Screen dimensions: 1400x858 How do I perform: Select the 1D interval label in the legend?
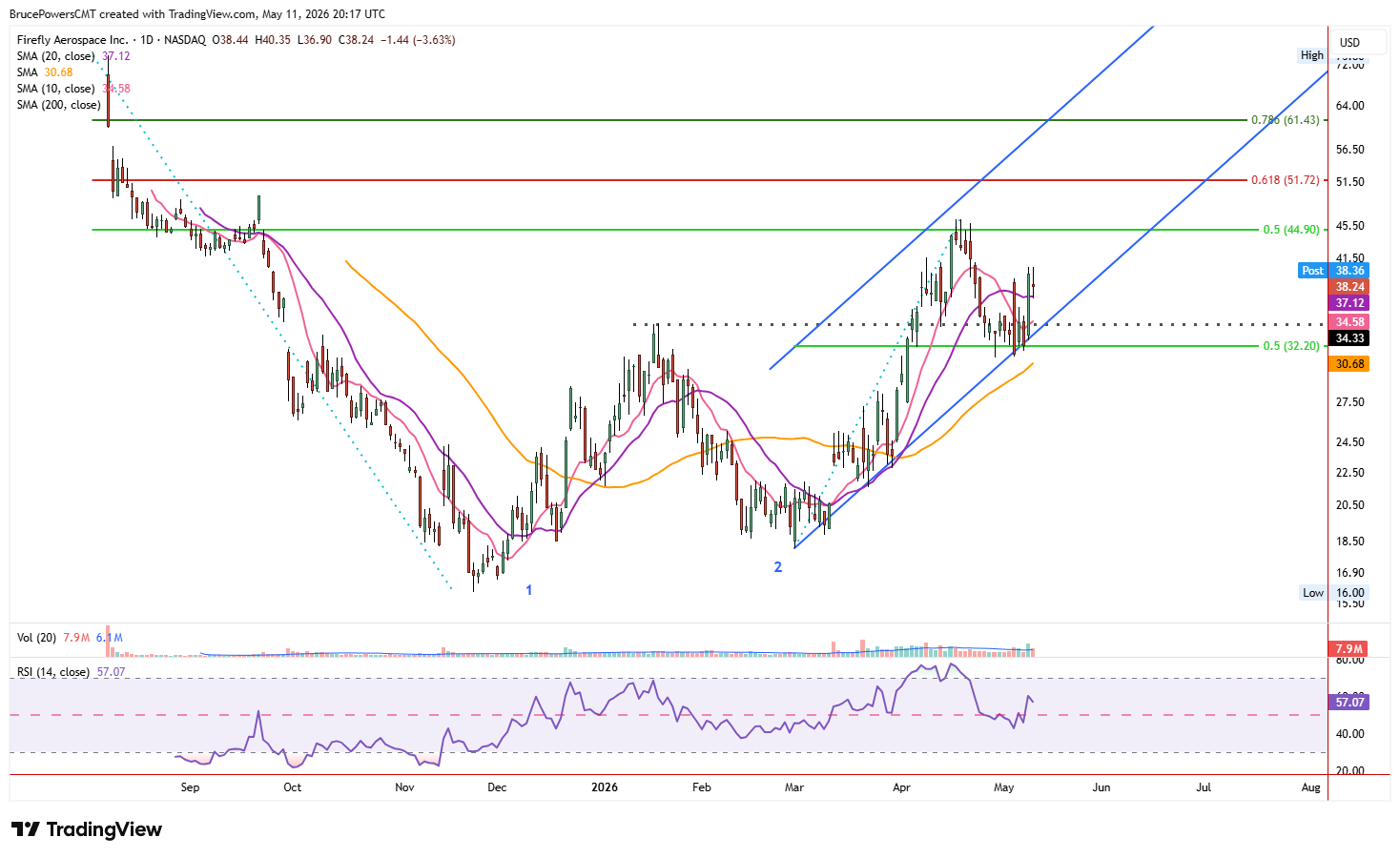tap(147, 40)
